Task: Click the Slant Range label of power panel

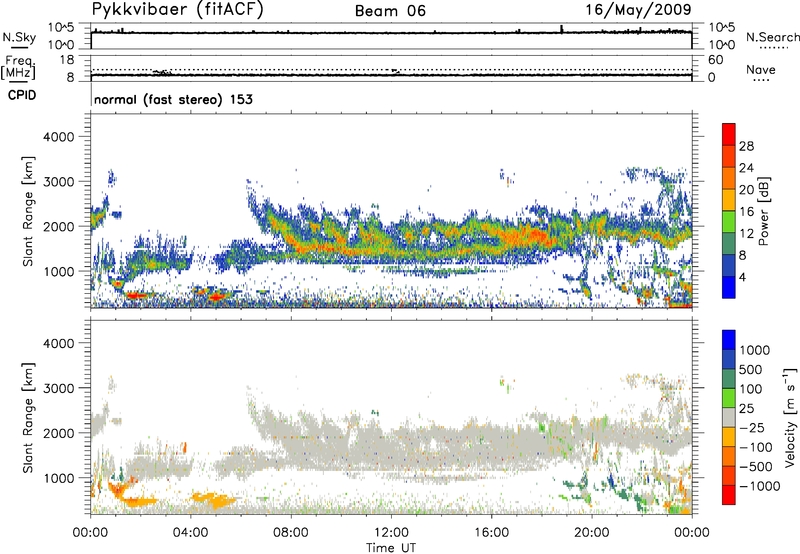Action: point(28,211)
